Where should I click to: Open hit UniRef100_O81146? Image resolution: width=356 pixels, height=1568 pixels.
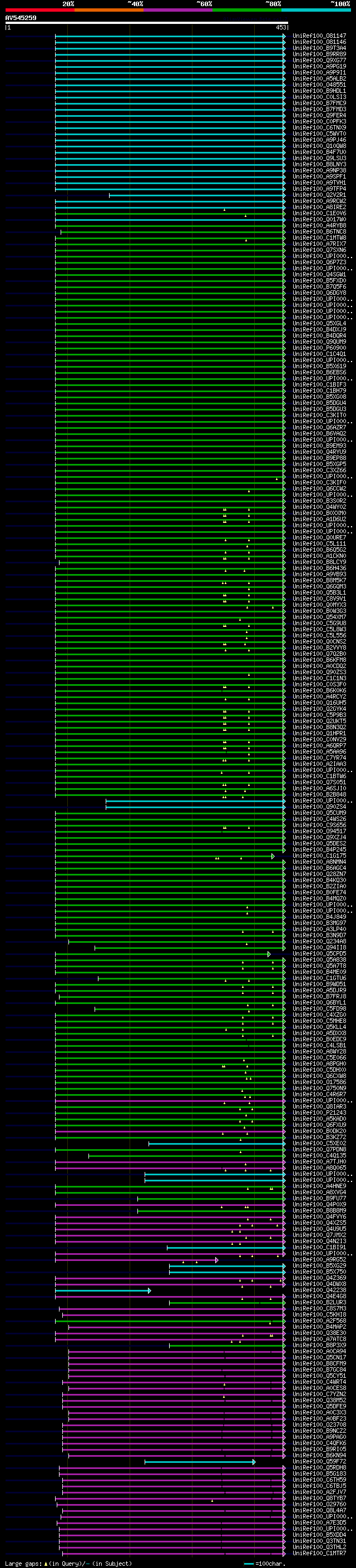point(319,42)
